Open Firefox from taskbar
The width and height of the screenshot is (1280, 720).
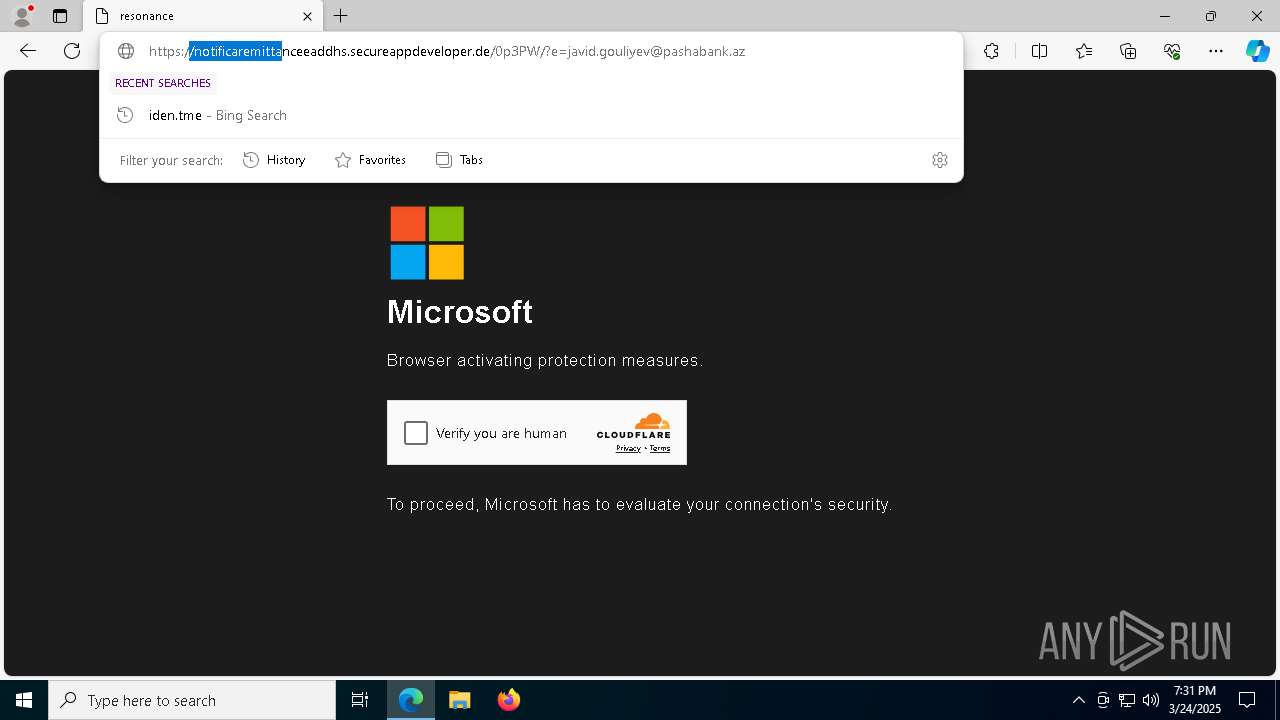508,700
